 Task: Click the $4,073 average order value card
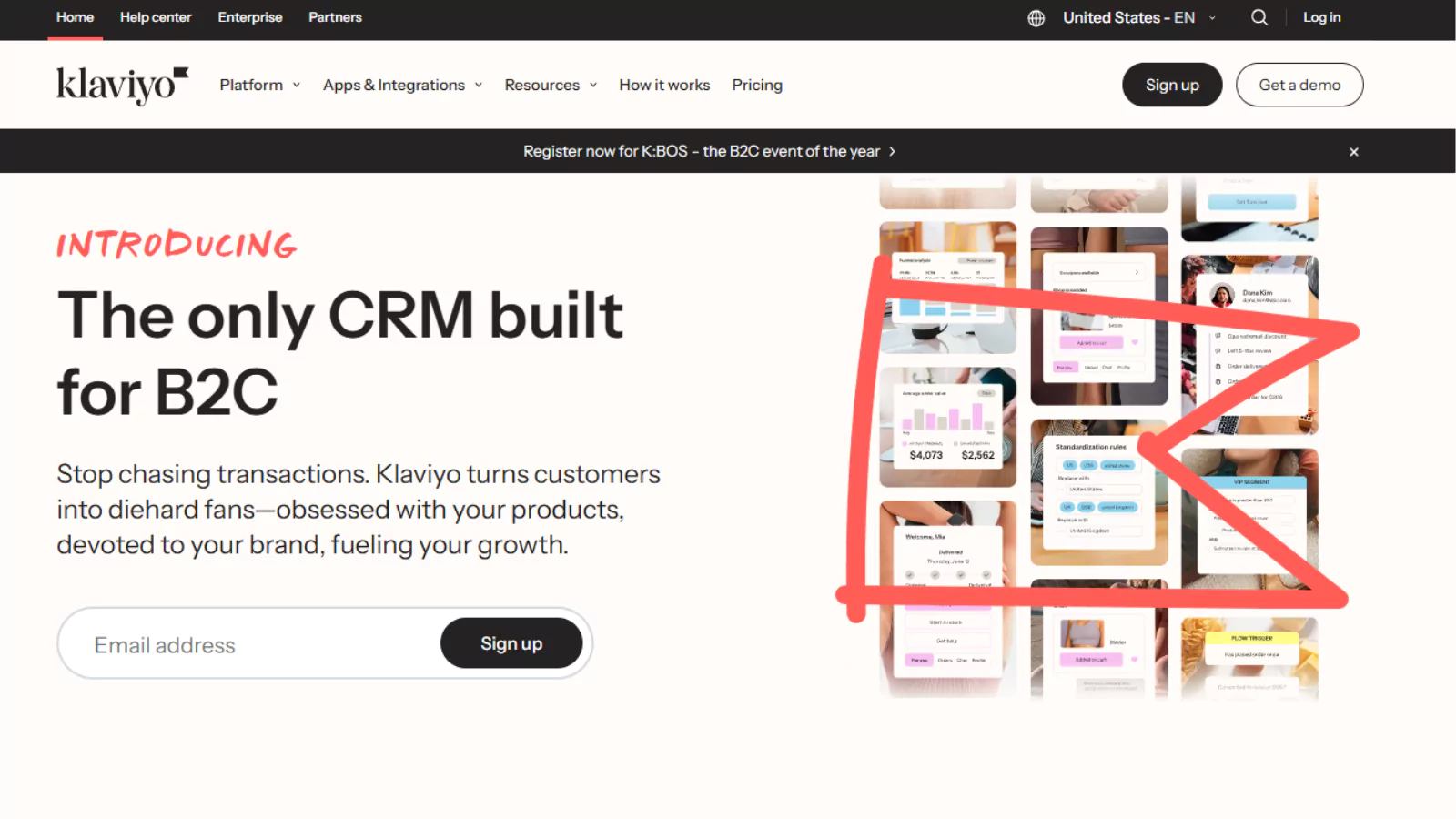click(x=948, y=428)
